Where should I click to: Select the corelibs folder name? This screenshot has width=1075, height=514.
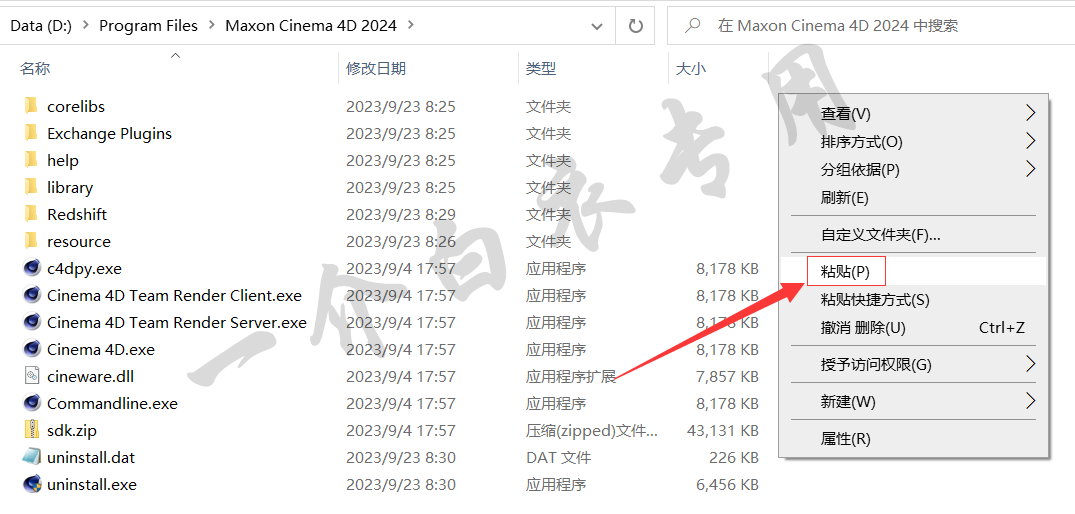point(76,106)
